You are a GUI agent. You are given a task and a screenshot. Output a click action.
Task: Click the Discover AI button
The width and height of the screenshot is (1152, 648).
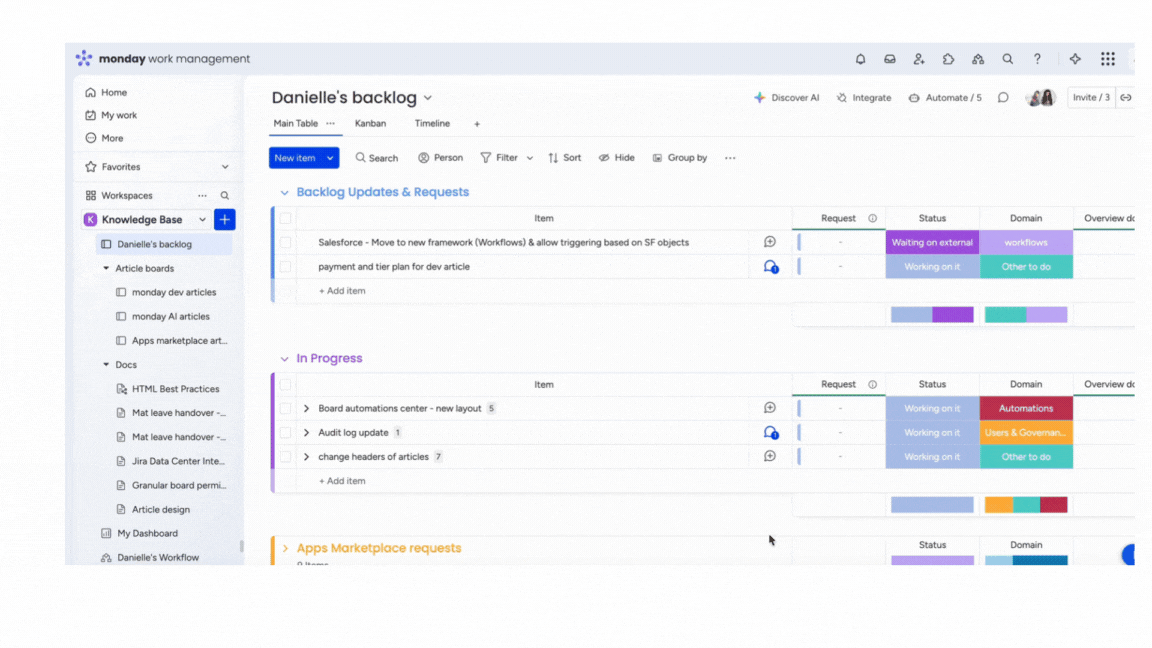coord(789,97)
